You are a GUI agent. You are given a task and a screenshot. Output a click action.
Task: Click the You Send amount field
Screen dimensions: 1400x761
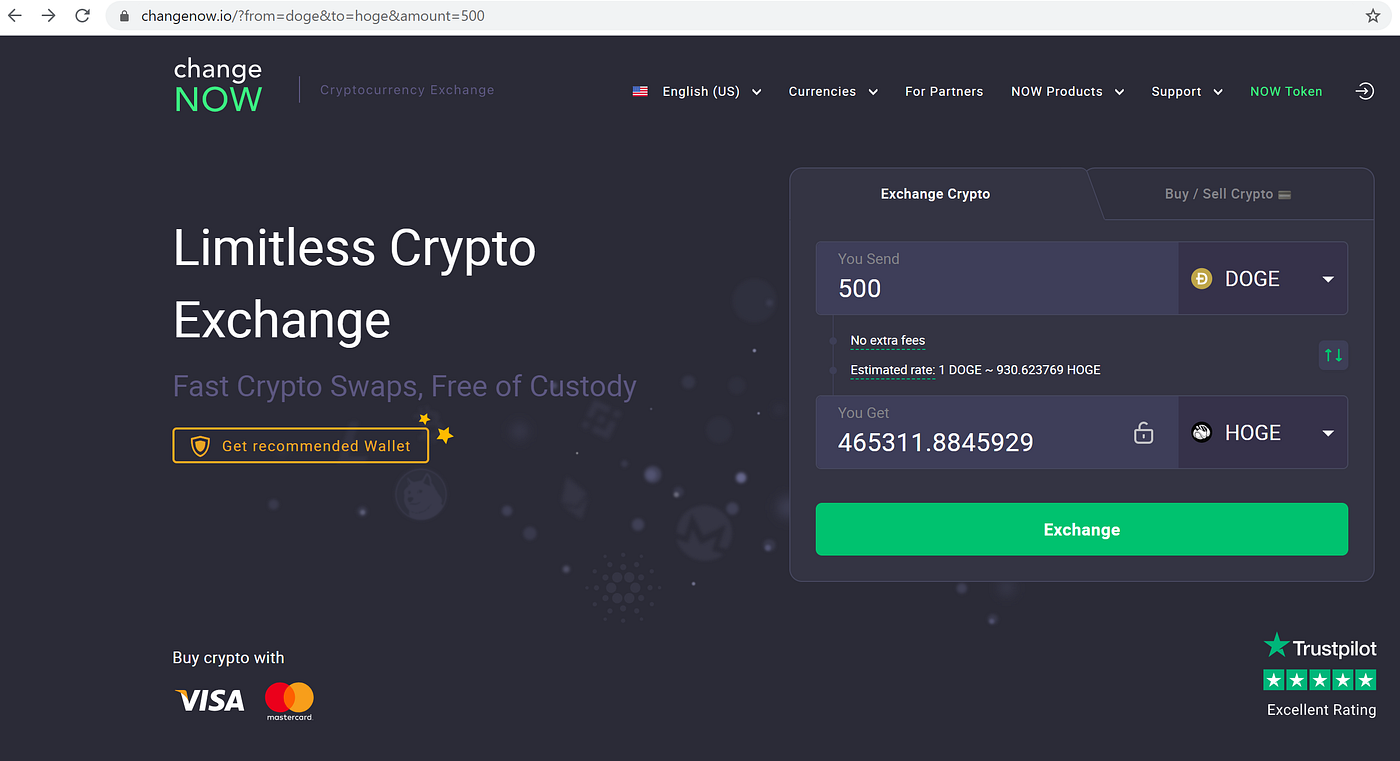point(997,279)
